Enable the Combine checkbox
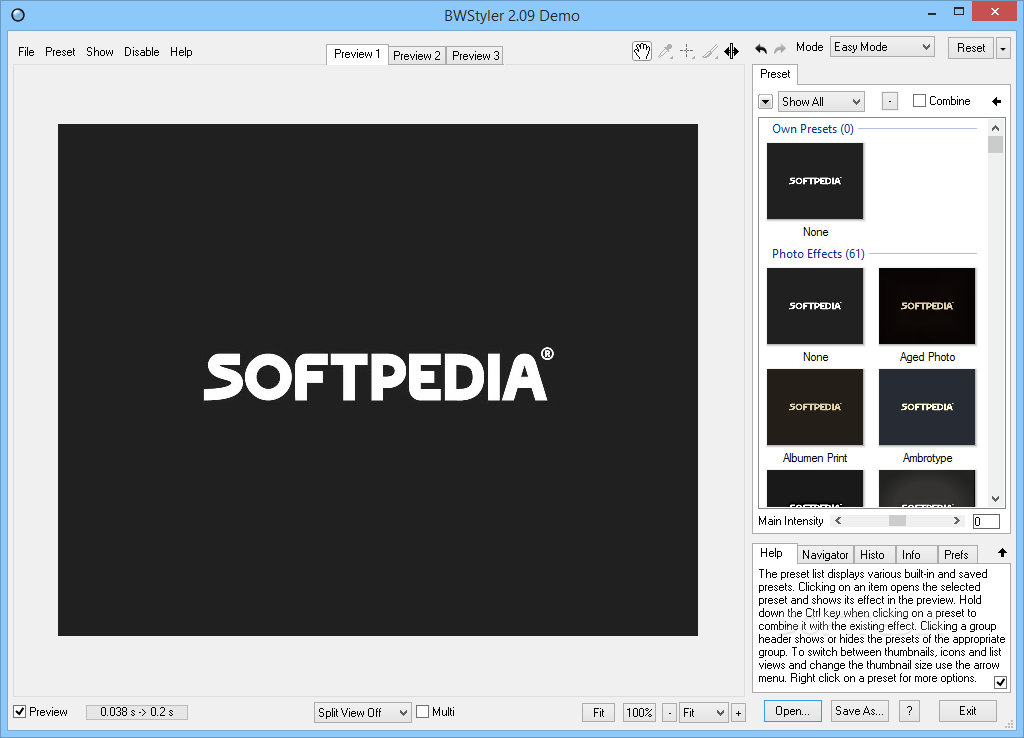The width and height of the screenshot is (1024, 738). 919,101
